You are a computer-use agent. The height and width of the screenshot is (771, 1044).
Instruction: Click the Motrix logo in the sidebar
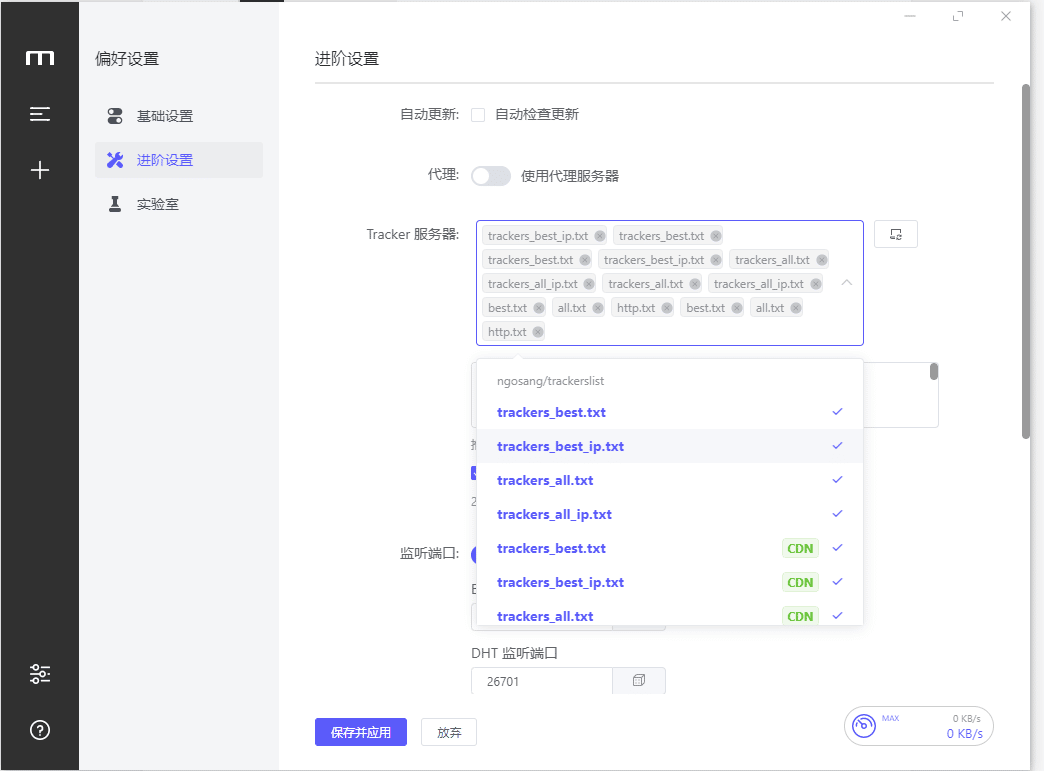40,59
